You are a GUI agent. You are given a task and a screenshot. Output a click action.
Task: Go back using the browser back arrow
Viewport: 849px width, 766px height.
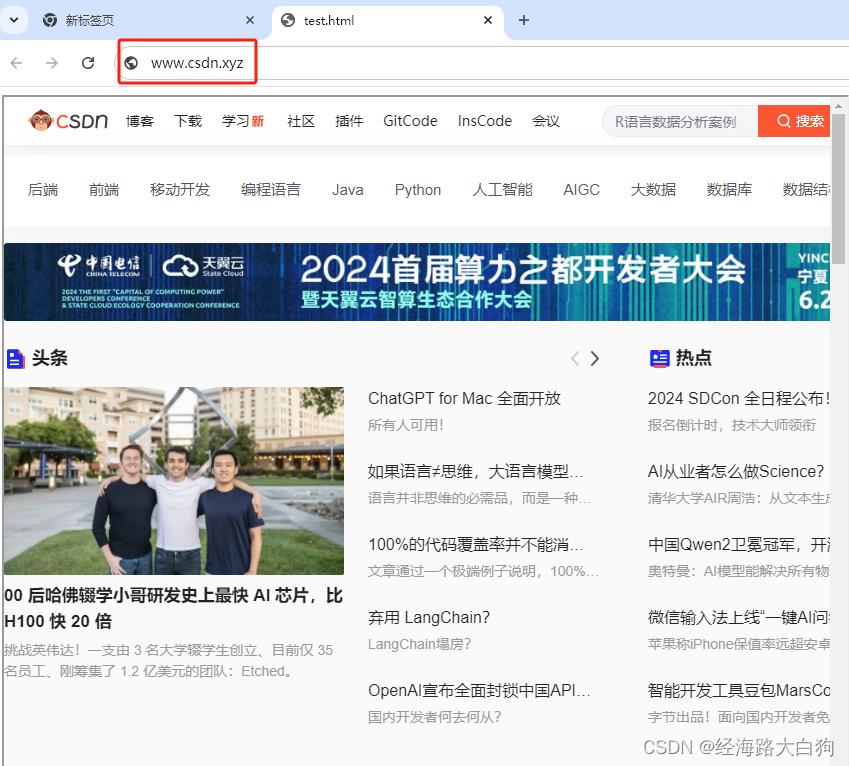click(17, 63)
